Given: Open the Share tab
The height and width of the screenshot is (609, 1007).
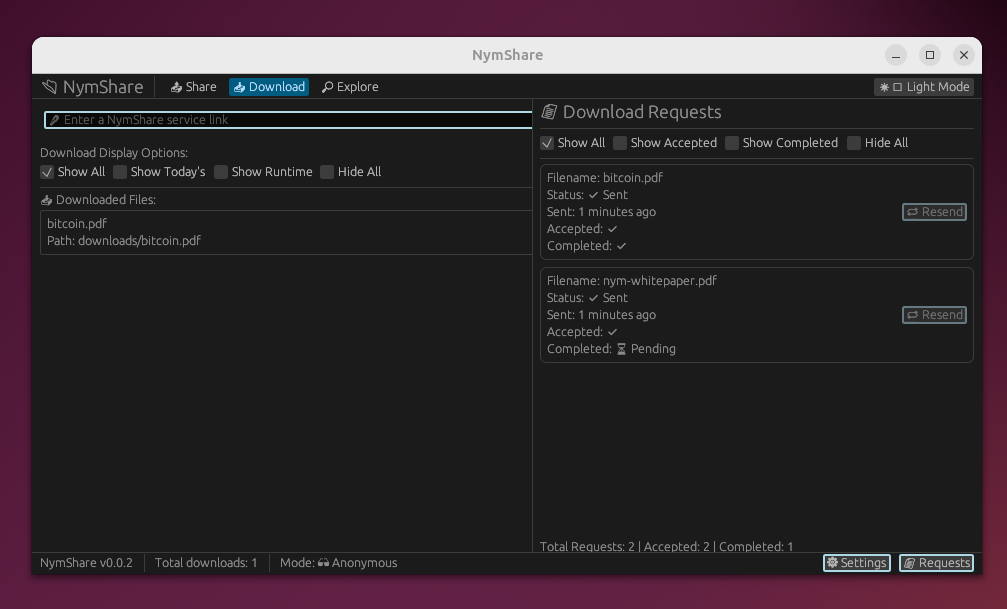Looking at the screenshot, I should click(x=193, y=87).
